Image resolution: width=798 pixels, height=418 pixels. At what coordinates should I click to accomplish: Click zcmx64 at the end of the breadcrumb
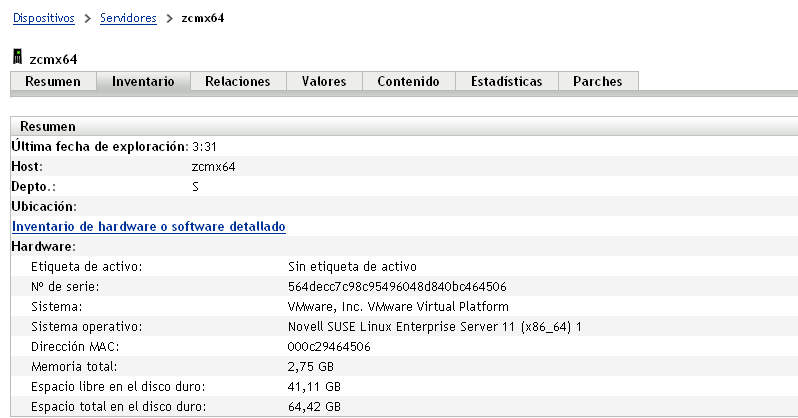coord(203,18)
